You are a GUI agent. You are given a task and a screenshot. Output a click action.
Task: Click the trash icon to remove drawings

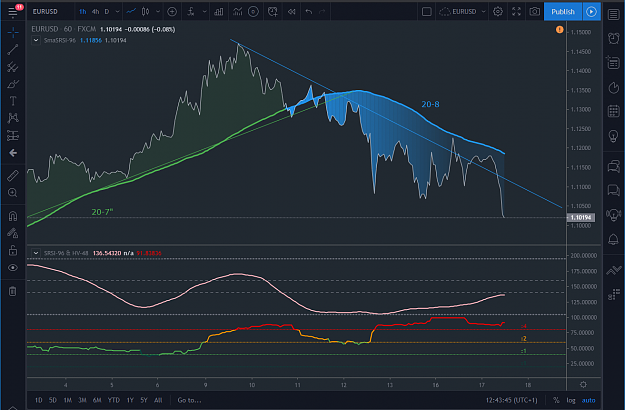tap(13, 291)
